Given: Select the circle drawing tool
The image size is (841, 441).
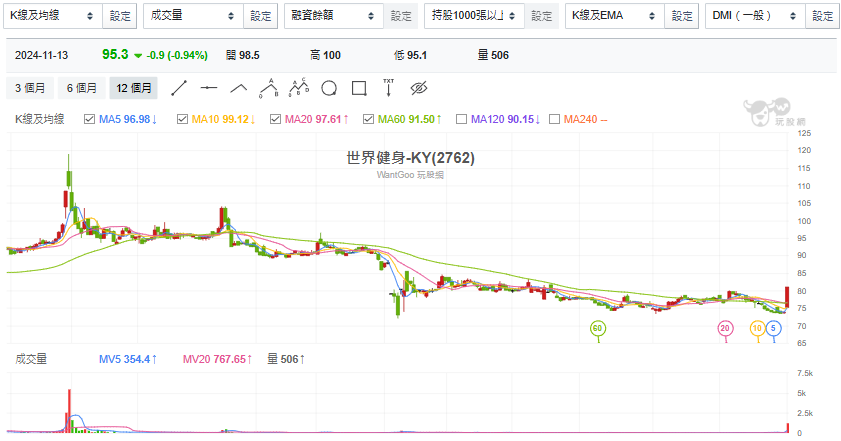Looking at the screenshot, I should (x=329, y=88).
